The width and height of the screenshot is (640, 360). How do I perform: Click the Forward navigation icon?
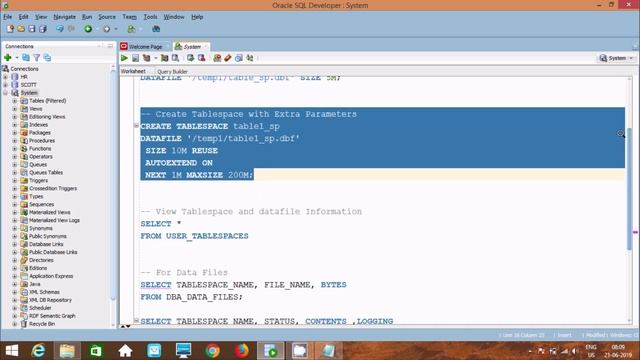coord(107,29)
